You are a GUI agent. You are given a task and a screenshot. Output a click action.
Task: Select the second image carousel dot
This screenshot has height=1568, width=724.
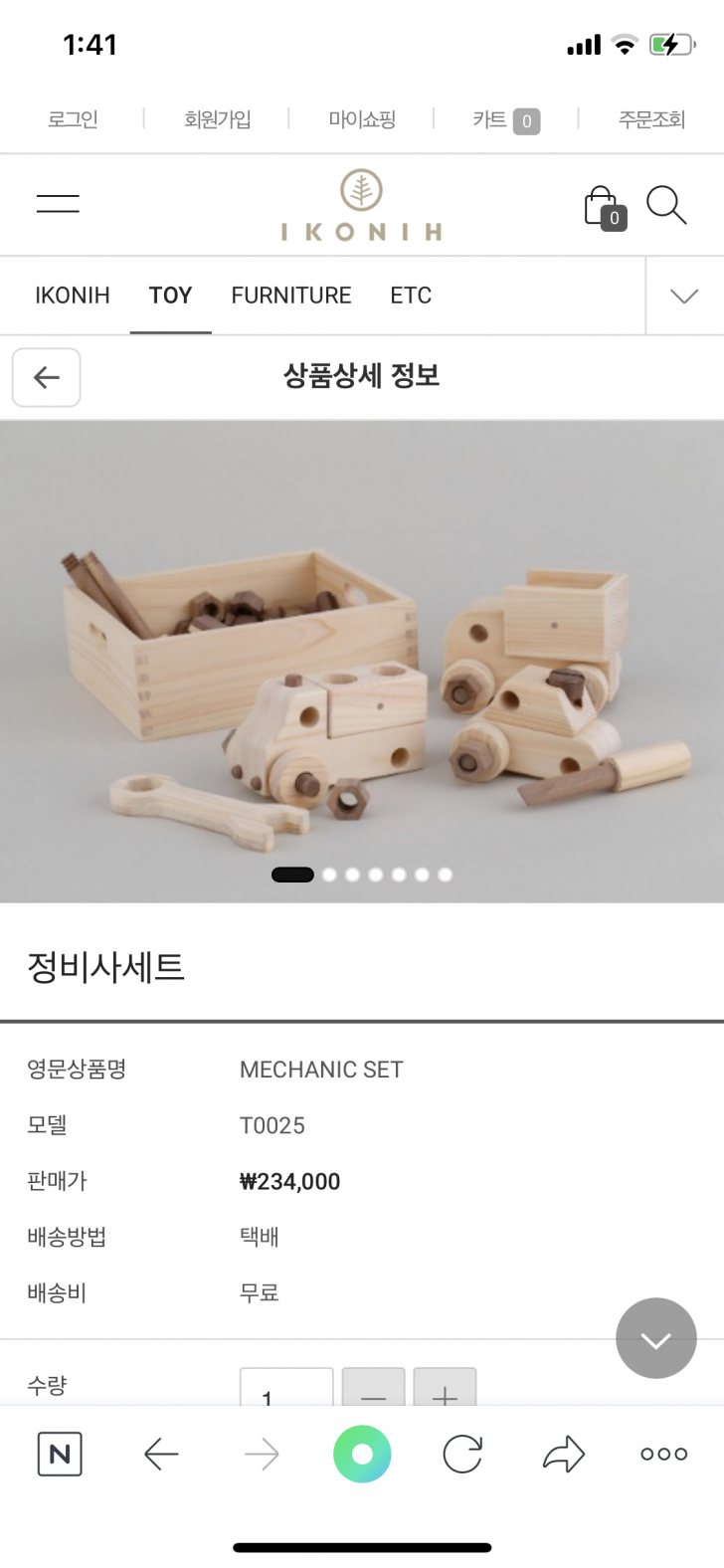[x=329, y=875]
